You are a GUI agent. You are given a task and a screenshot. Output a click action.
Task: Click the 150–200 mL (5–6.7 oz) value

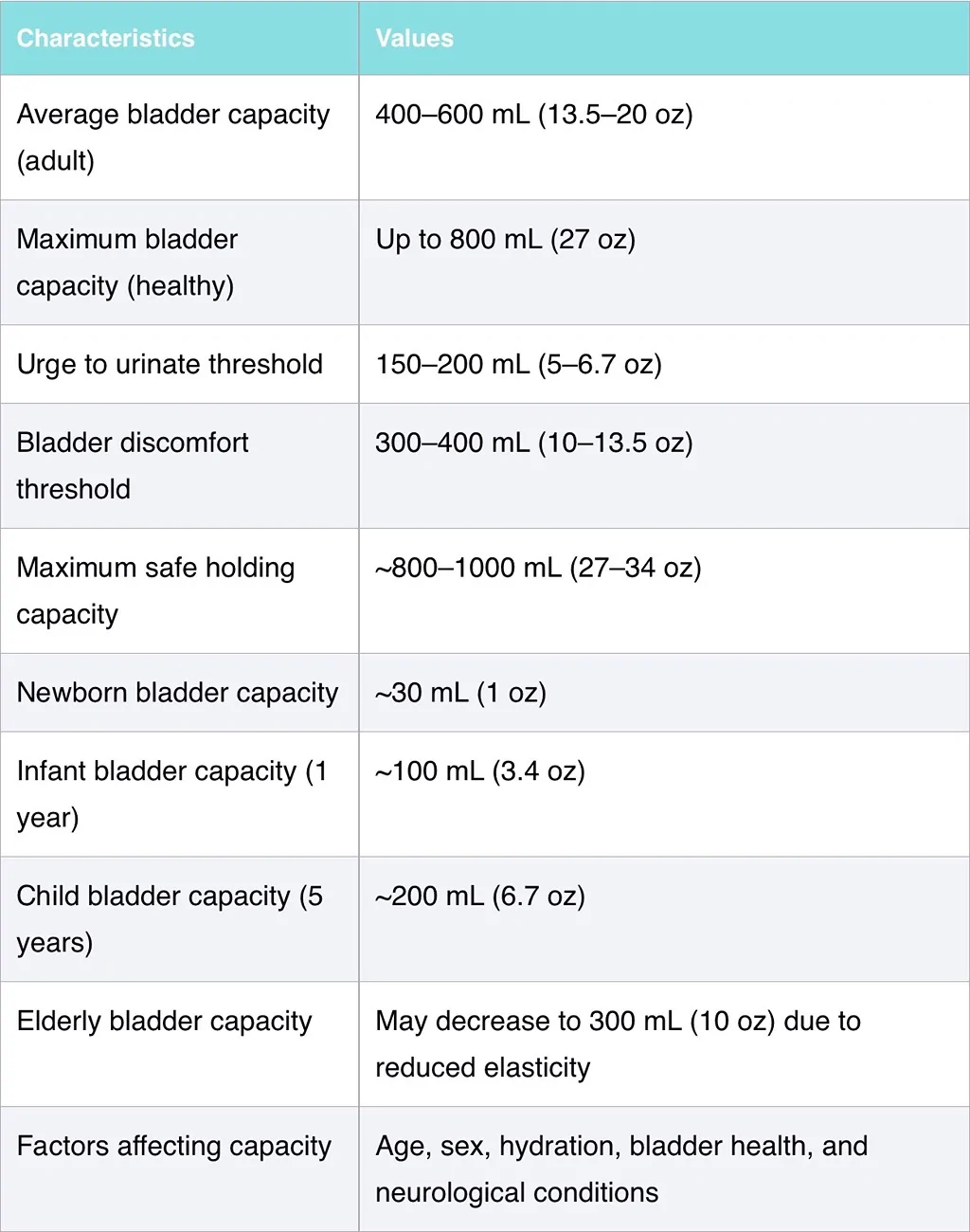click(518, 365)
